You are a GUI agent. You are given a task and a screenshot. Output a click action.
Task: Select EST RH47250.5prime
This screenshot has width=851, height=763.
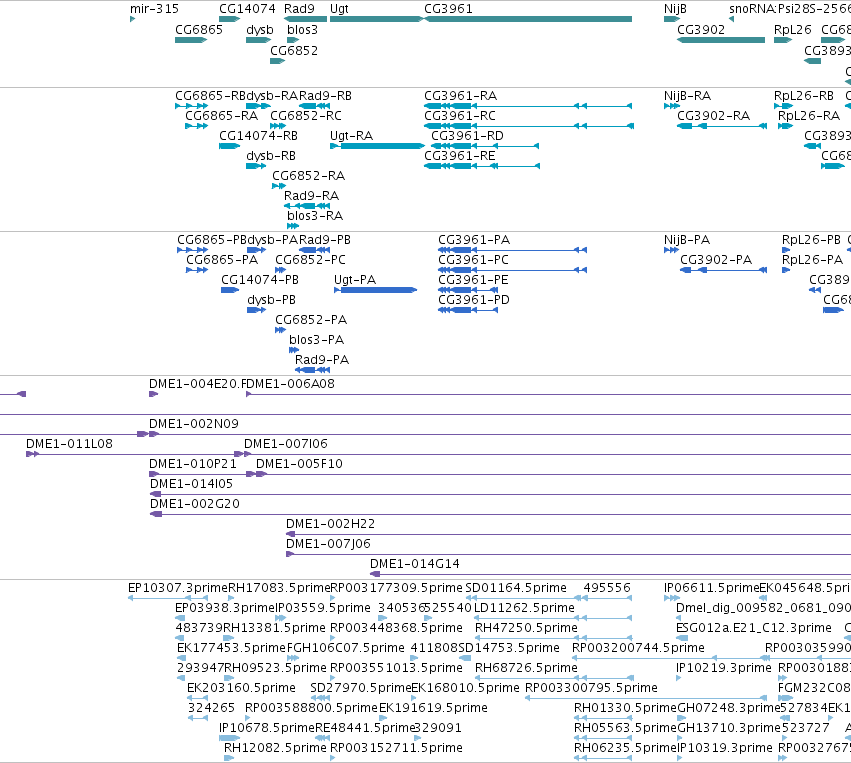point(526,628)
